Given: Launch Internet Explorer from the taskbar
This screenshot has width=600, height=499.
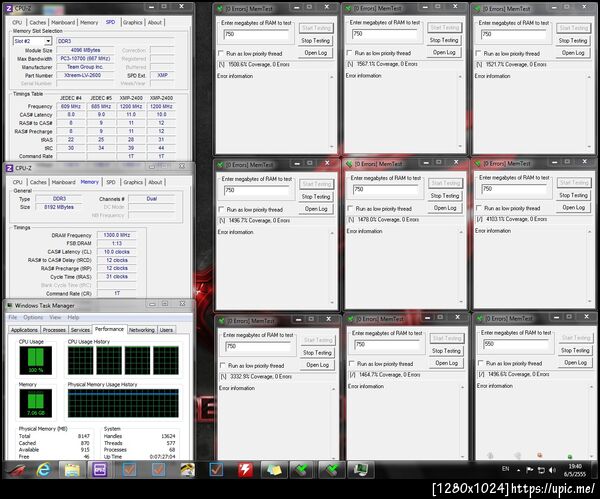Looking at the screenshot, I should click(43, 470).
